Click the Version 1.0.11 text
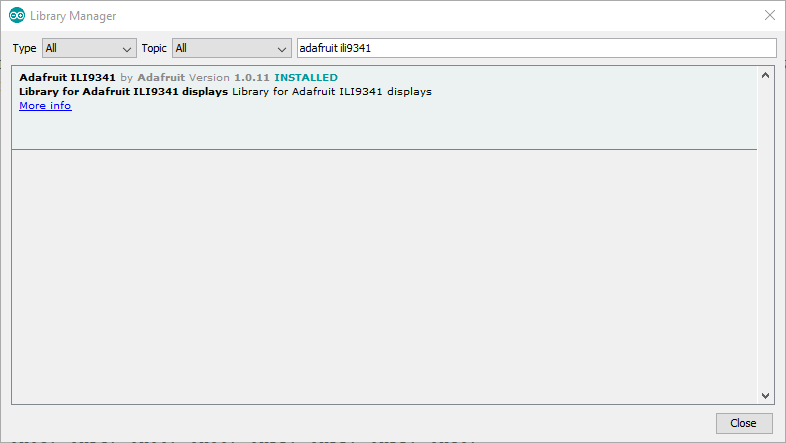786x443 pixels. pos(229,78)
